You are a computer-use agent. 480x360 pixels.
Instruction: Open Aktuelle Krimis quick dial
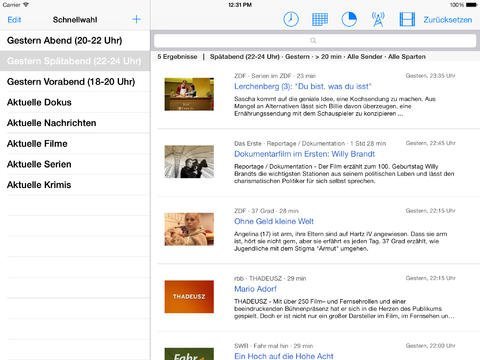pos(75,185)
